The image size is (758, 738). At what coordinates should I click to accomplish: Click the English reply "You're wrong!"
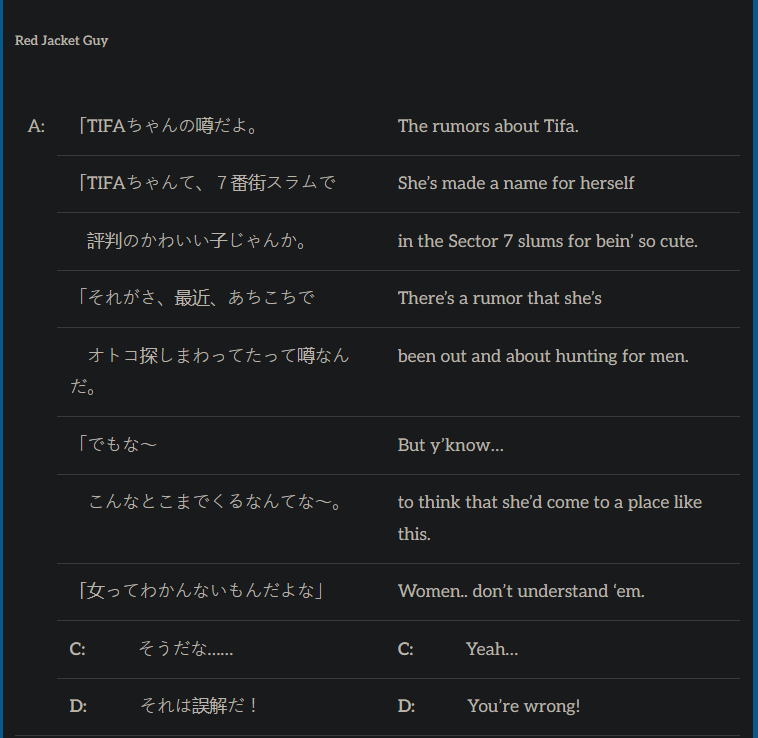(523, 706)
